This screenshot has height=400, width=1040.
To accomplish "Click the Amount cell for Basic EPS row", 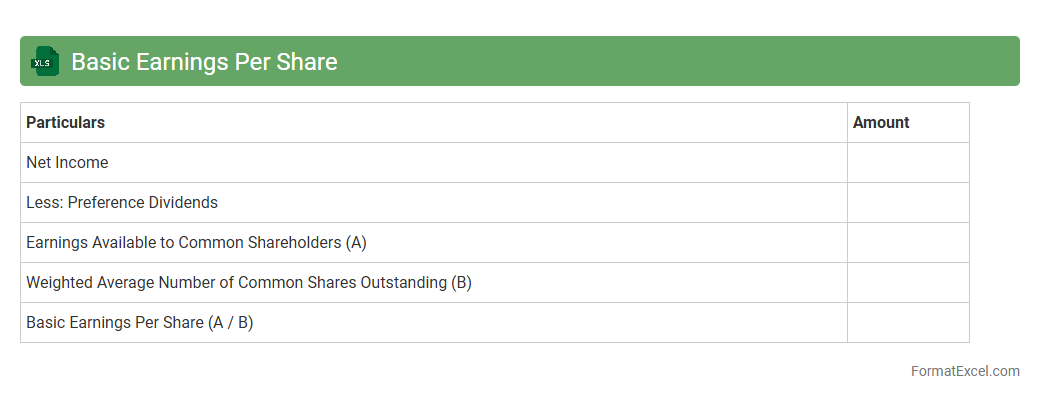I will click(908, 323).
